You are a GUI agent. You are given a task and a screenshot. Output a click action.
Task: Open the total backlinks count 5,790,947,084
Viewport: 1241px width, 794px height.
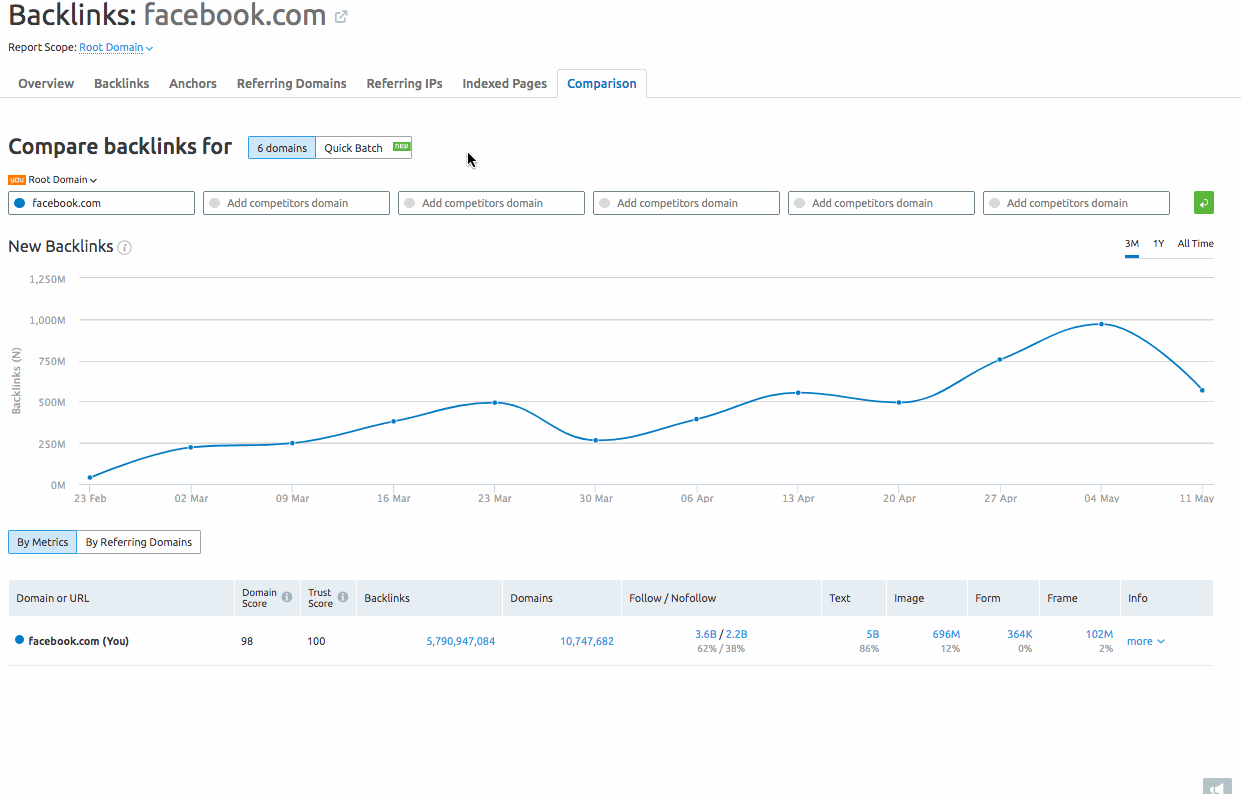tap(460, 640)
